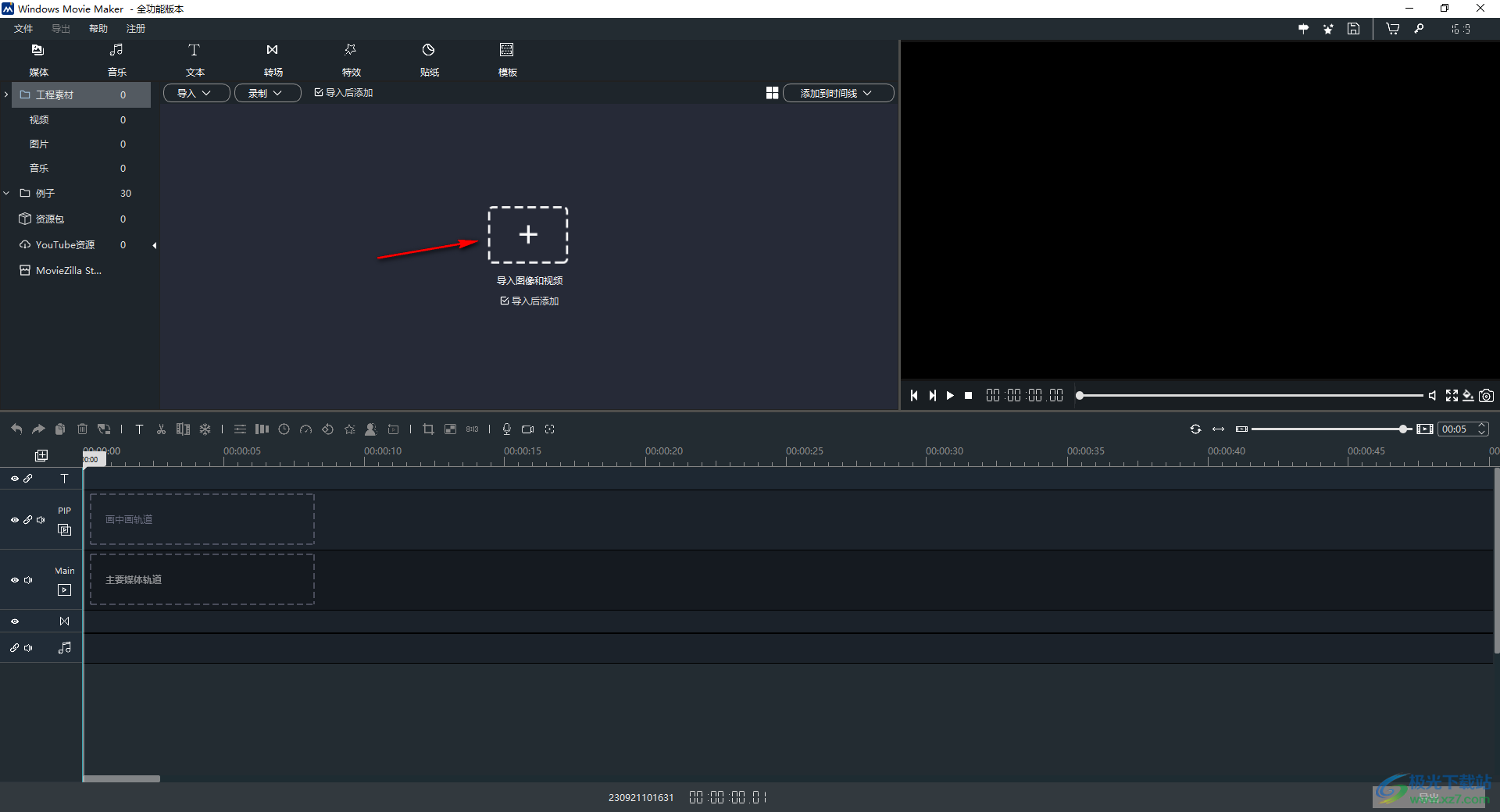This screenshot has width=1500, height=812.
Task: Click the loop refresh icon near zoom slider
Action: pos(1195,429)
